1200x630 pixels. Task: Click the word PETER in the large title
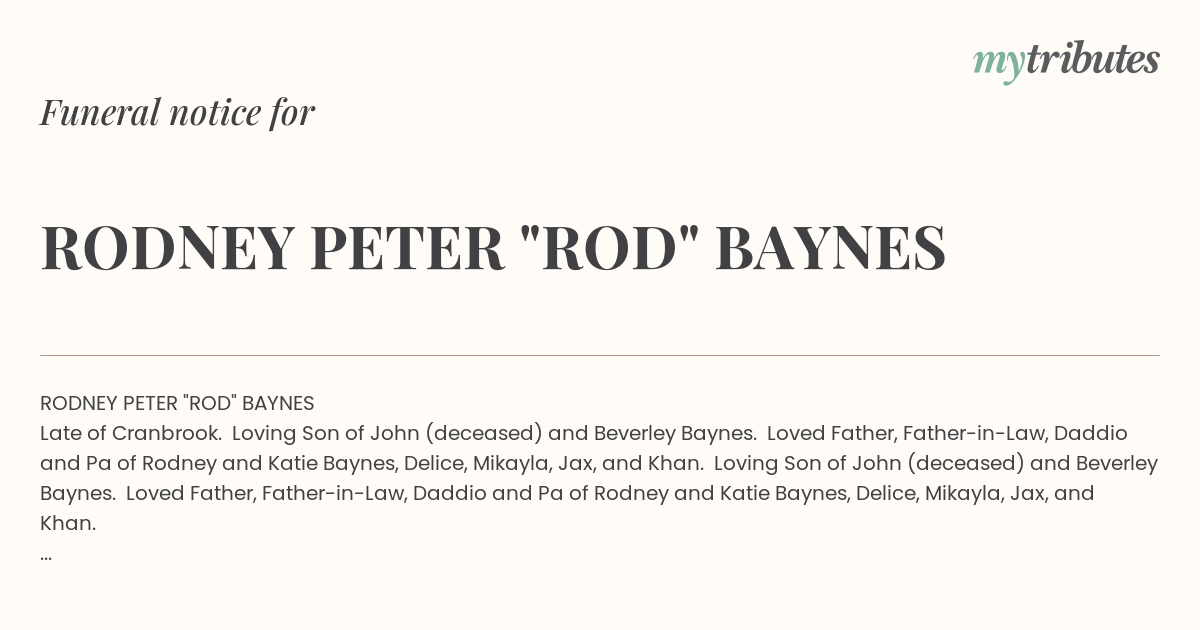(x=408, y=248)
